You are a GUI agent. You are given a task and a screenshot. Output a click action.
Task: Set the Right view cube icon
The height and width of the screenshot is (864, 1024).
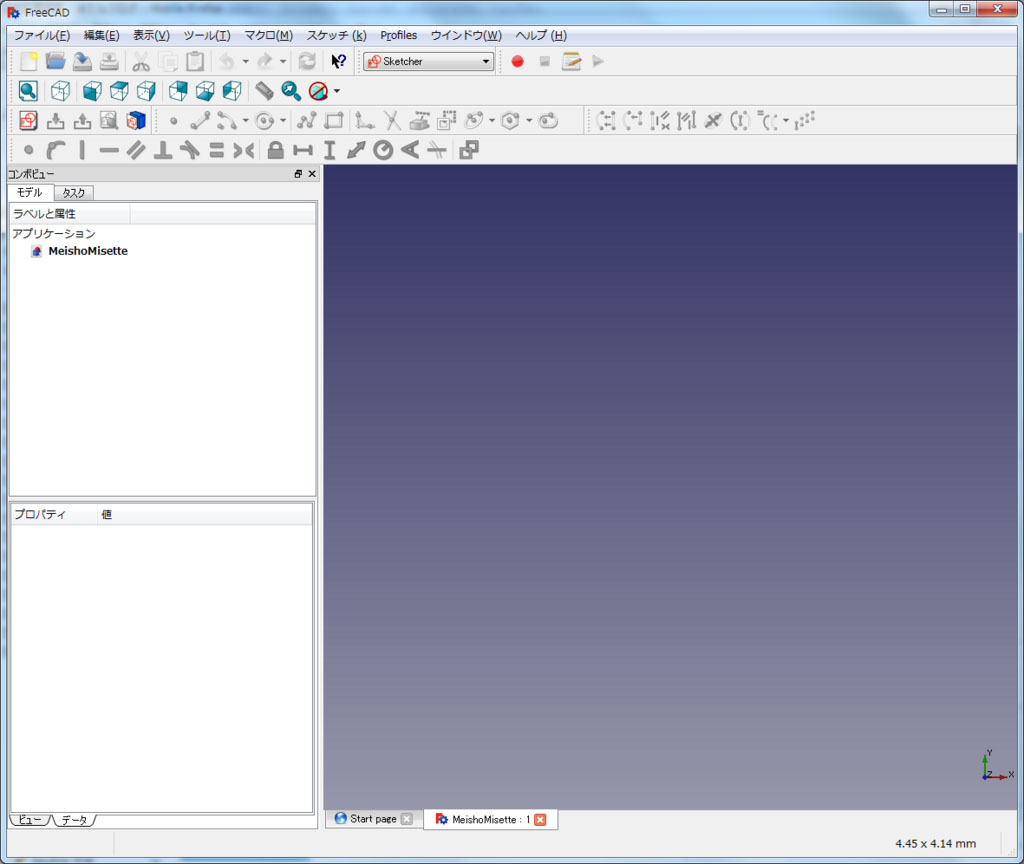[x=146, y=91]
